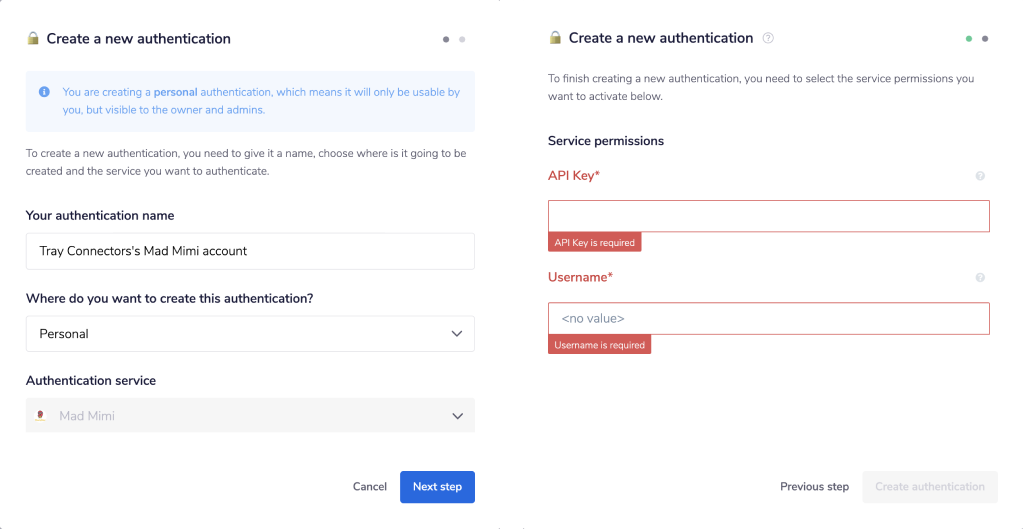Click the lock icon in the first-step dialog
The image size is (1023, 530).
tap(33, 39)
